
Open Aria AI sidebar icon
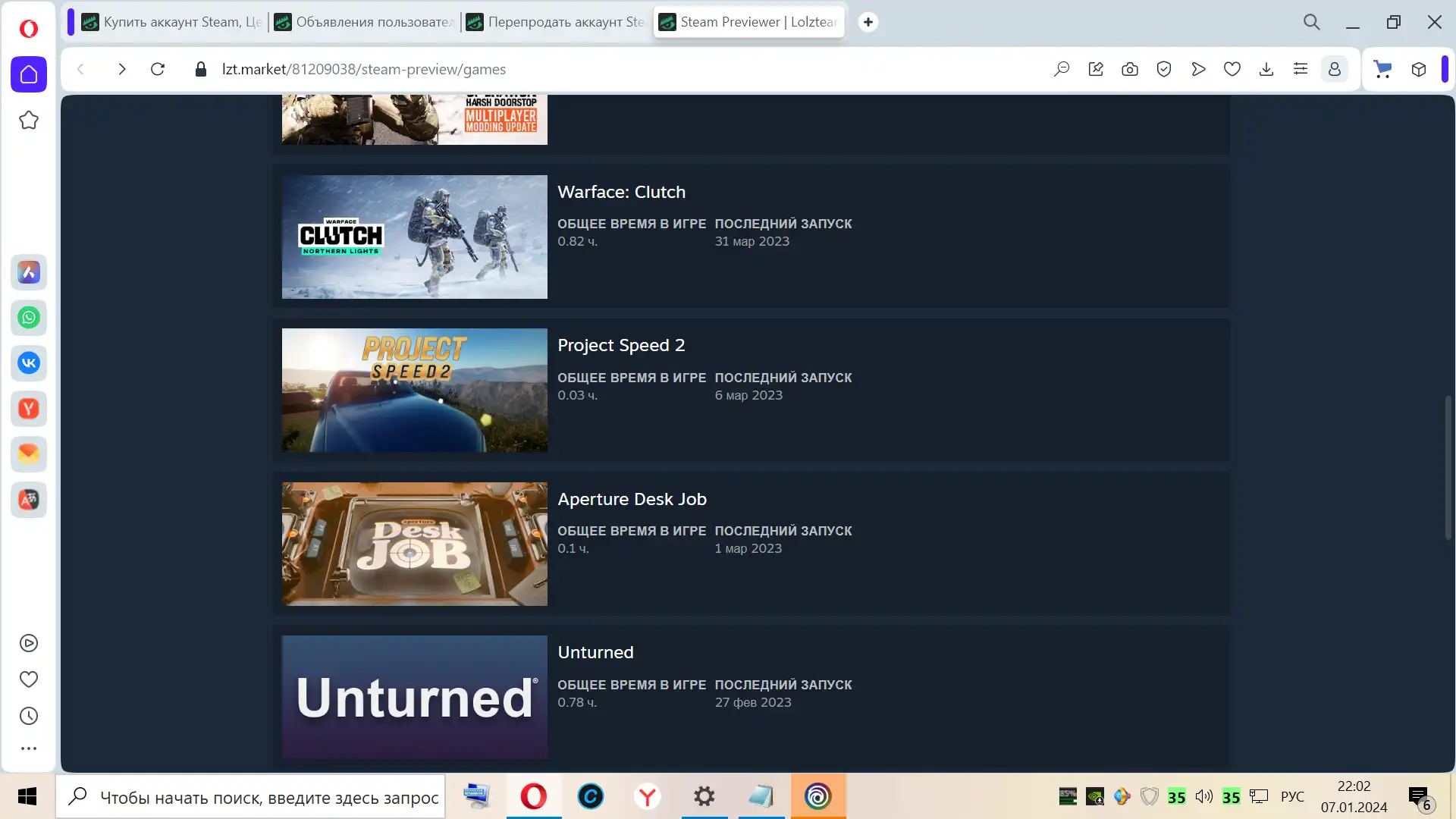tap(29, 272)
